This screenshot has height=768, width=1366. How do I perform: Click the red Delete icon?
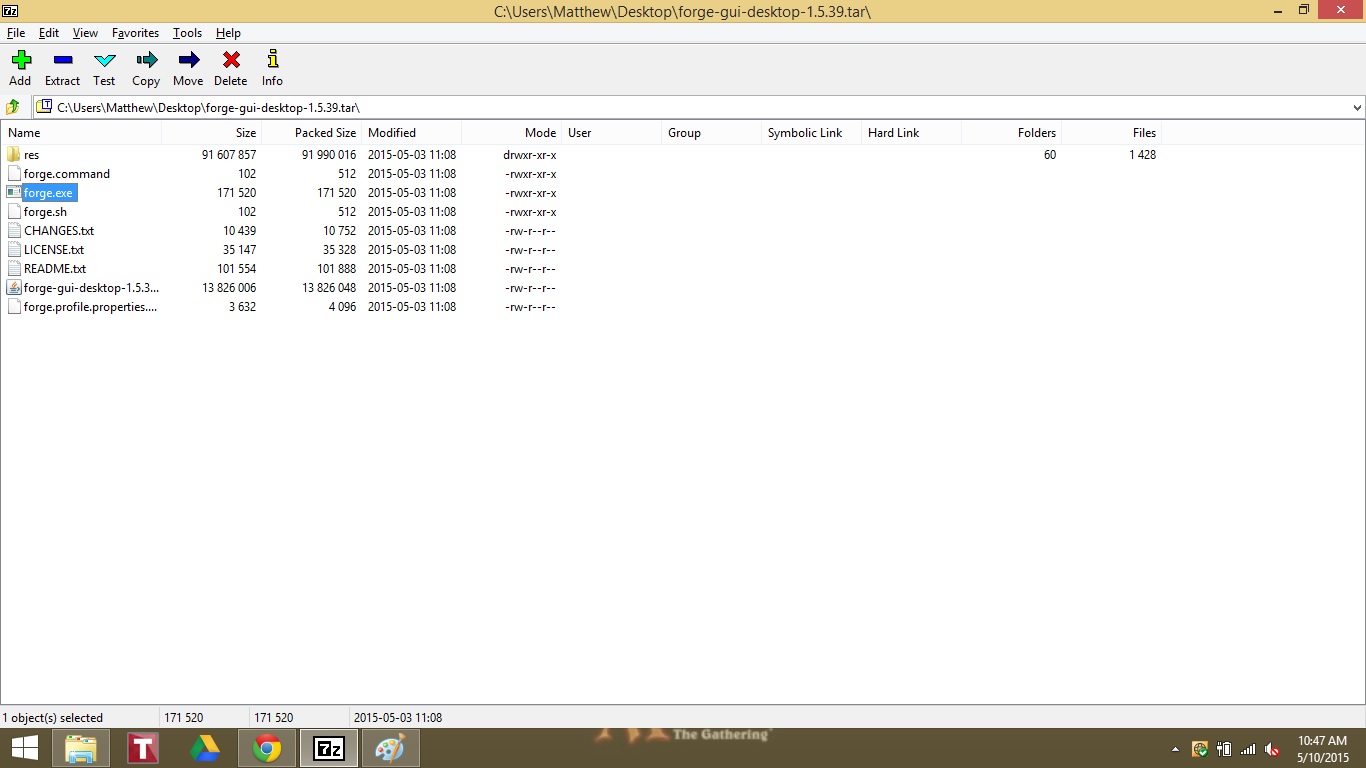(x=230, y=61)
